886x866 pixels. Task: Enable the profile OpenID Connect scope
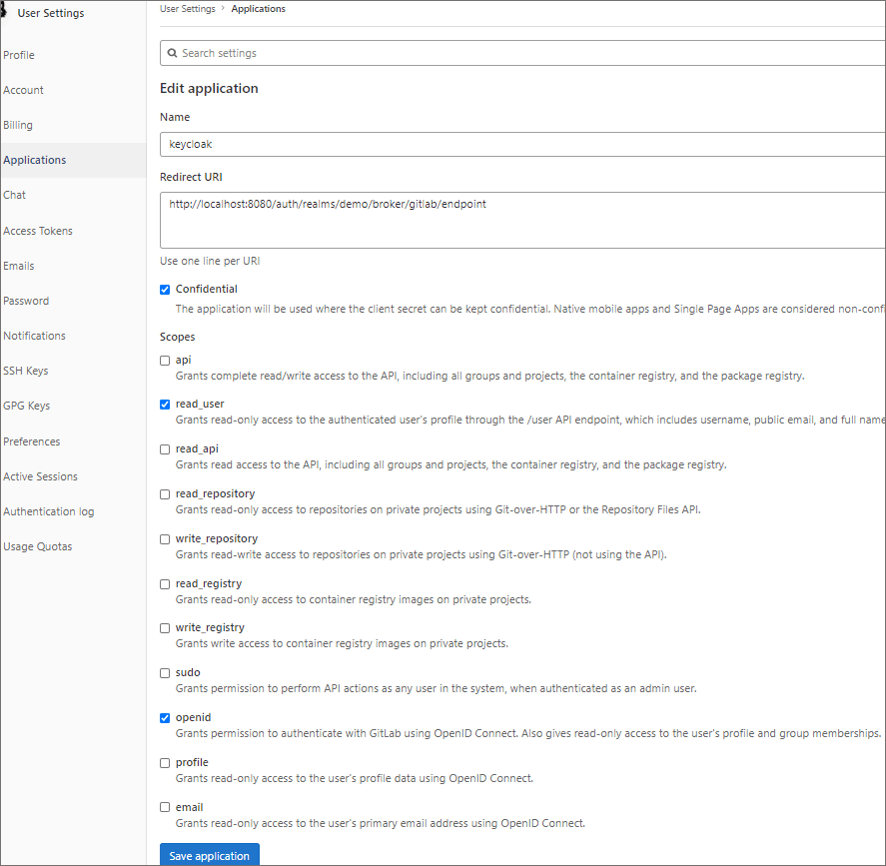coord(165,762)
